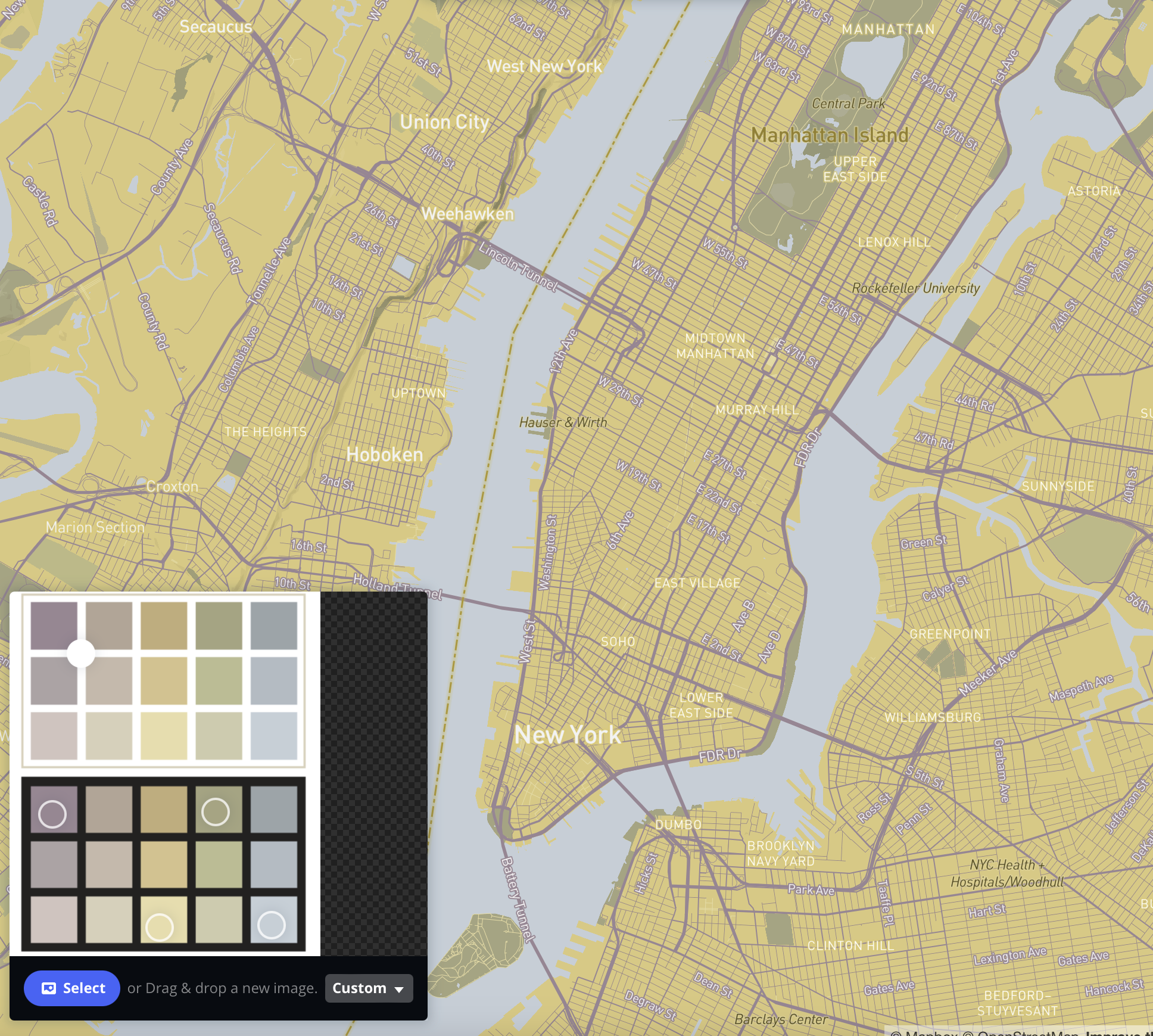Click the Hoboken label on the map
This screenshot has height=1036, width=1153.
tap(384, 454)
